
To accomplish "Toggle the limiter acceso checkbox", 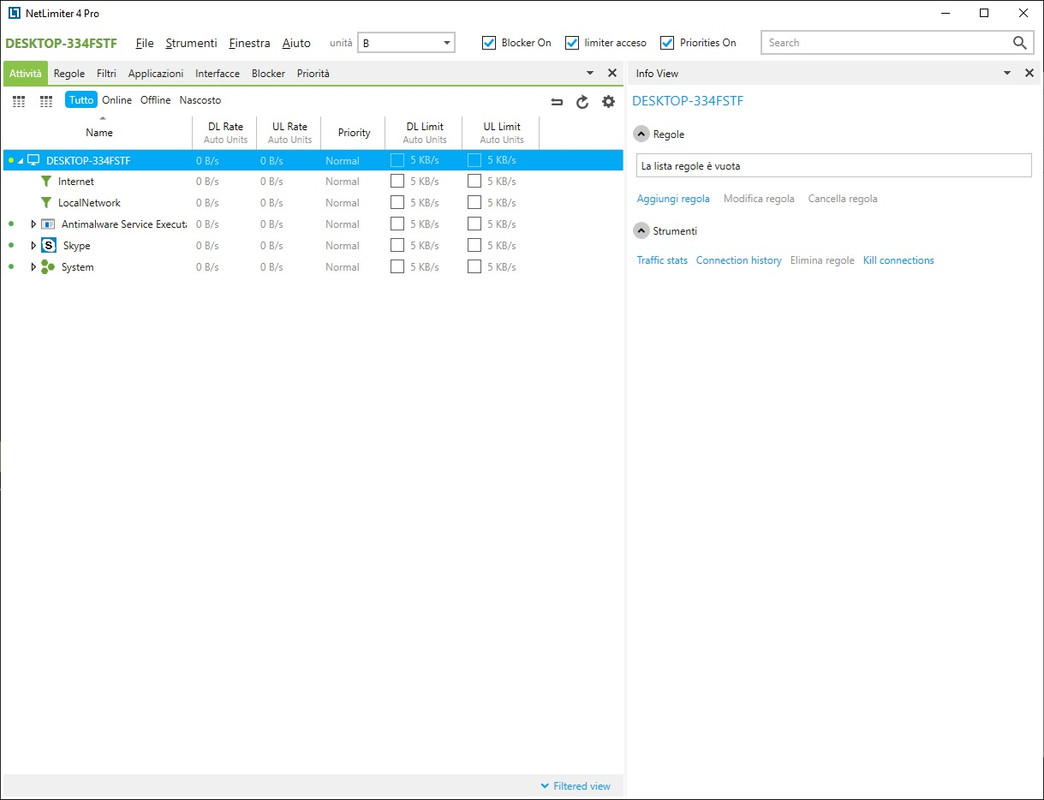I will tap(572, 43).
